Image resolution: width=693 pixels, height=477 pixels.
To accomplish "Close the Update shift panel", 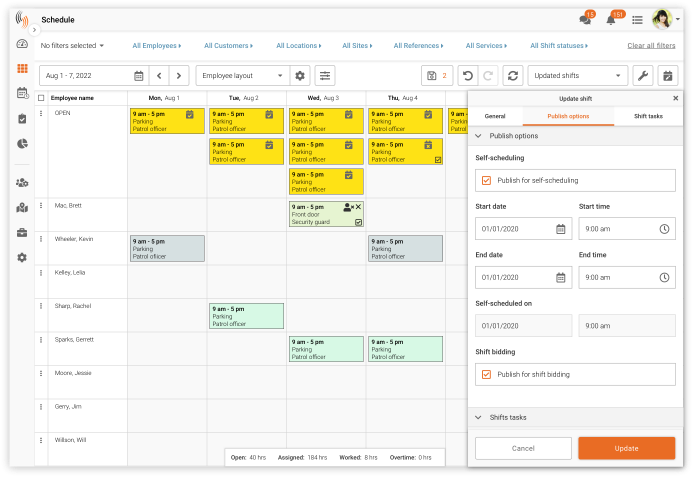I will (x=675, y=98).
